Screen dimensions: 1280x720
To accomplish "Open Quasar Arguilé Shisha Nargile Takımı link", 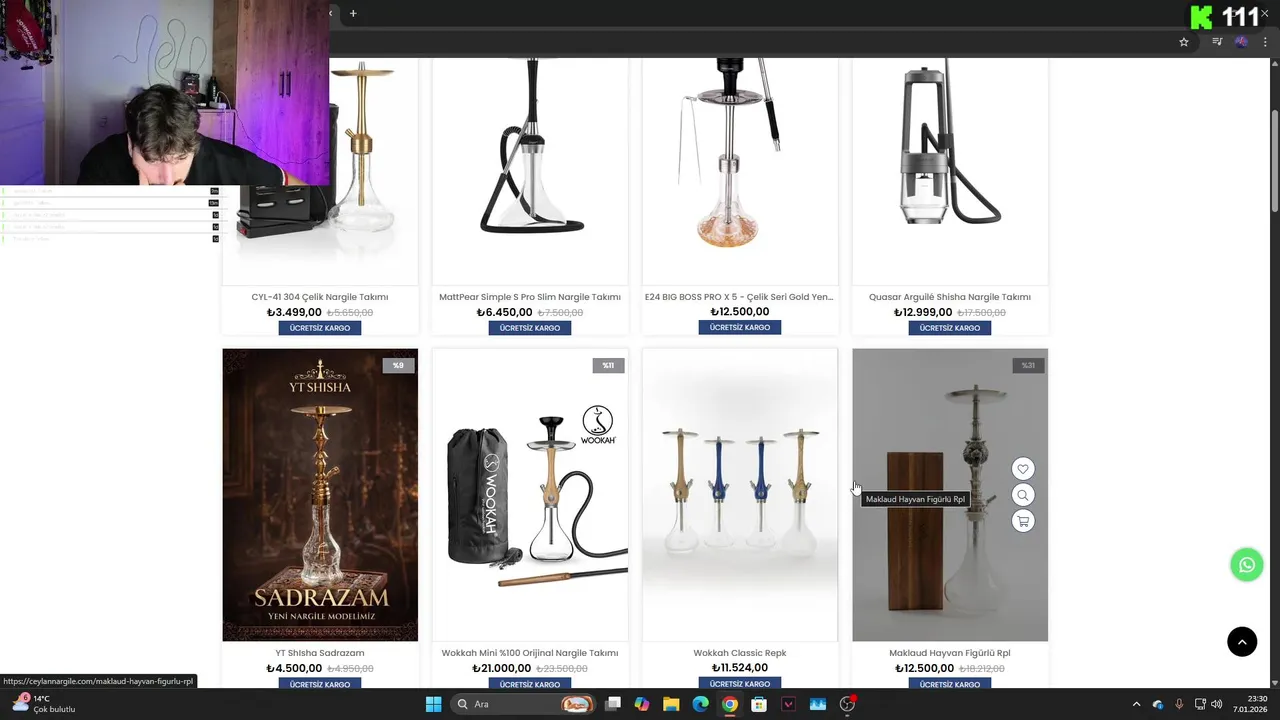I will coord(950,297).
